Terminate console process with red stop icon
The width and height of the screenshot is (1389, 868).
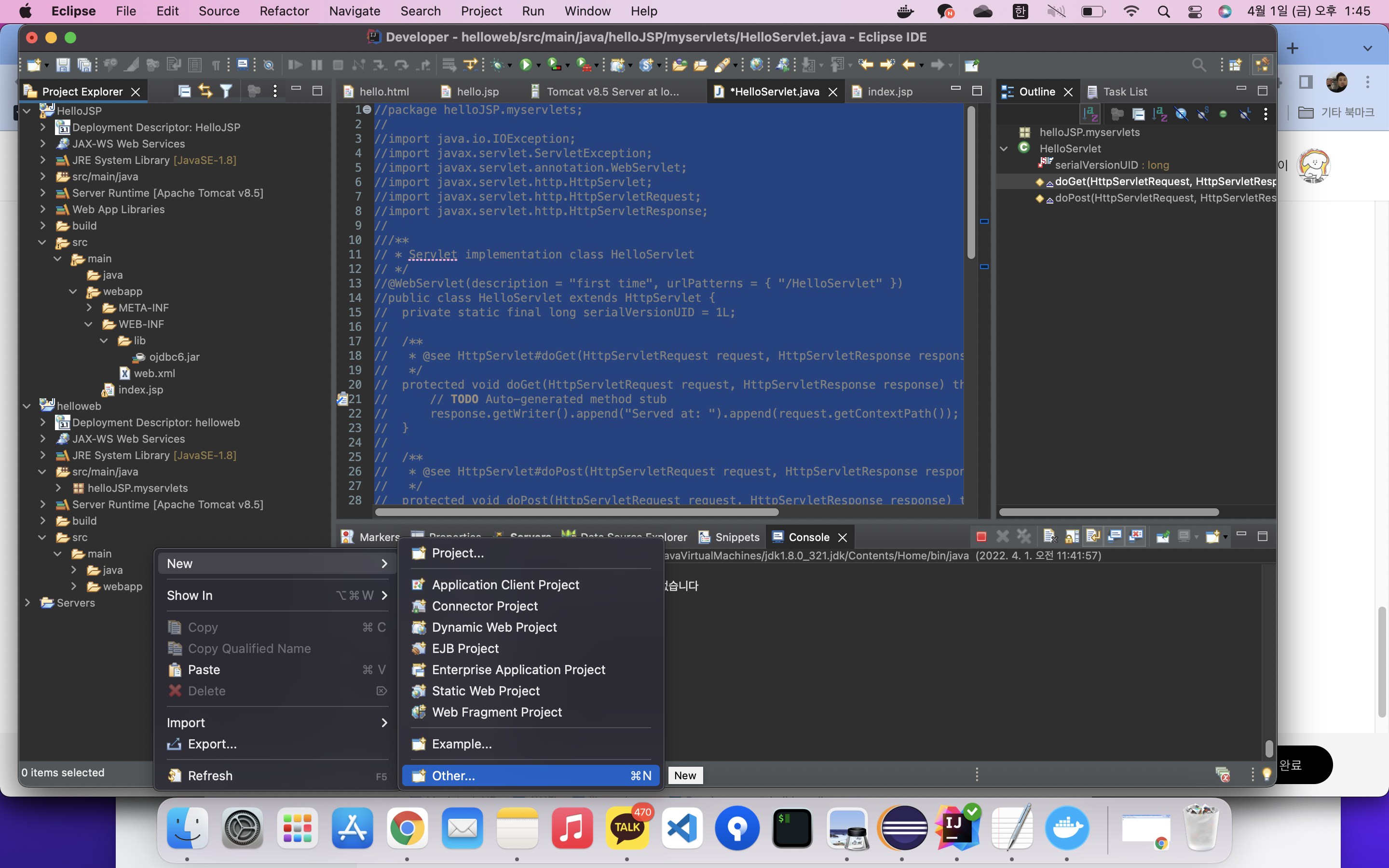(x=981, y=537)
